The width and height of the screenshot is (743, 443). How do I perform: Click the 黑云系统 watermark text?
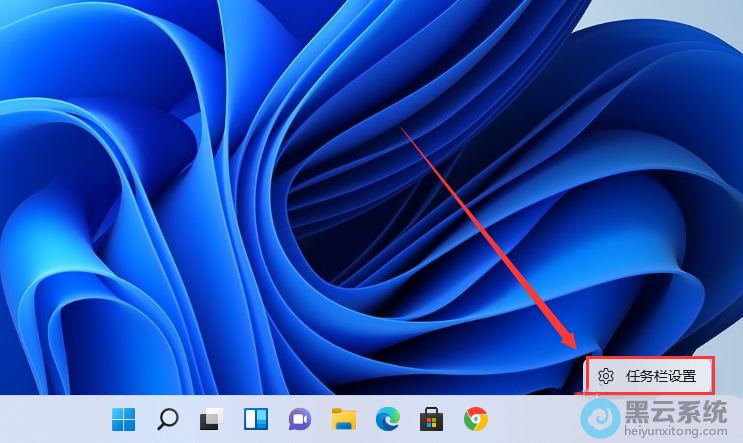(x=677, y=411)
